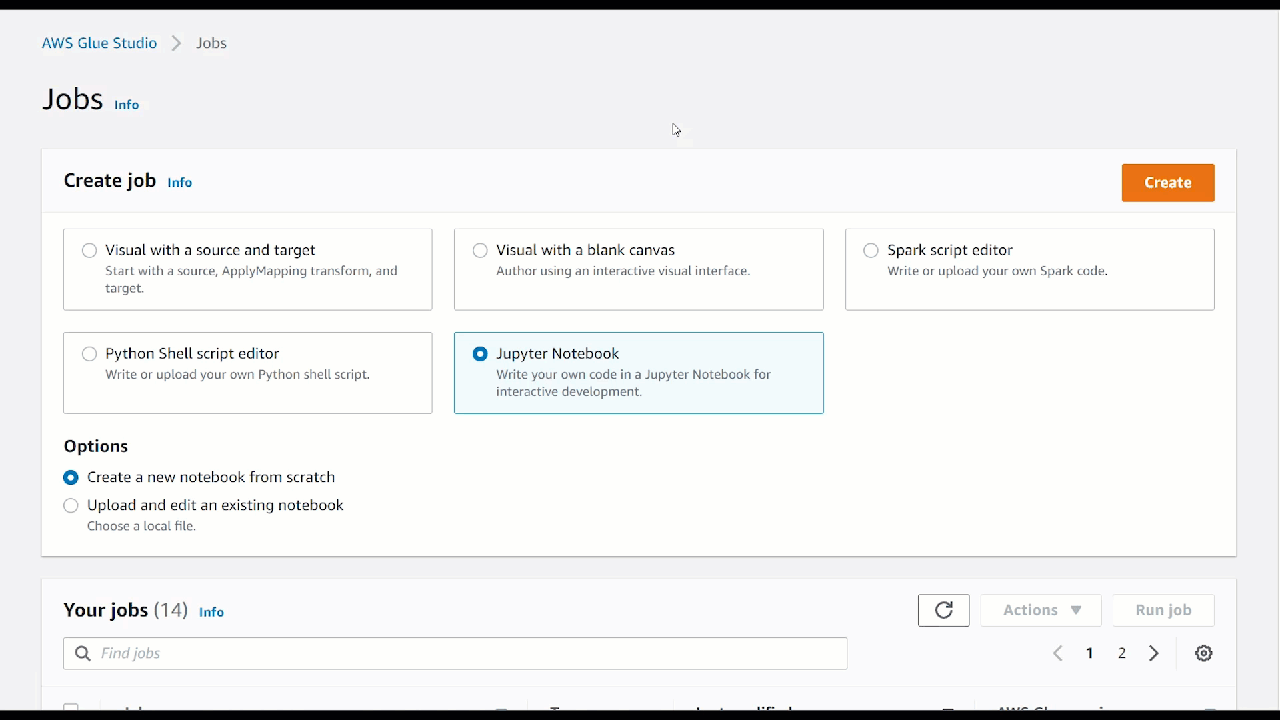Open AWS Glue Studio breadcrumb link
This screenshot has height=720, width=1280.
tap(99, 43)
